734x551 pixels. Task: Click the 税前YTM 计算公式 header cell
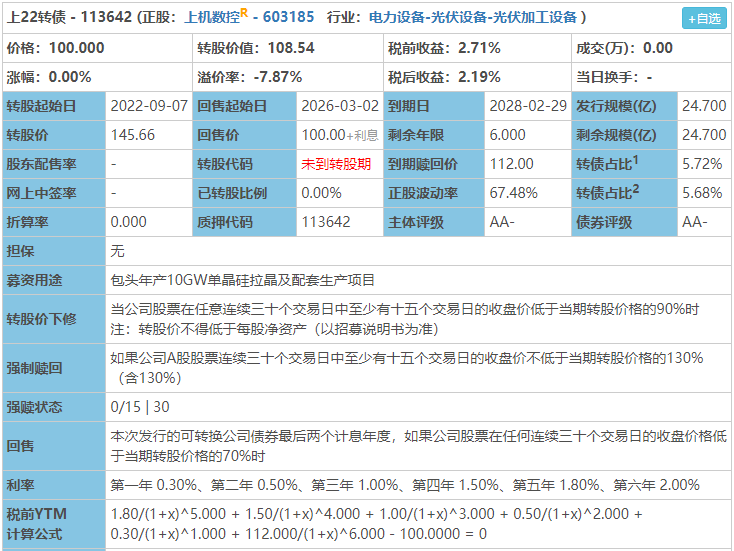[54, 524]
